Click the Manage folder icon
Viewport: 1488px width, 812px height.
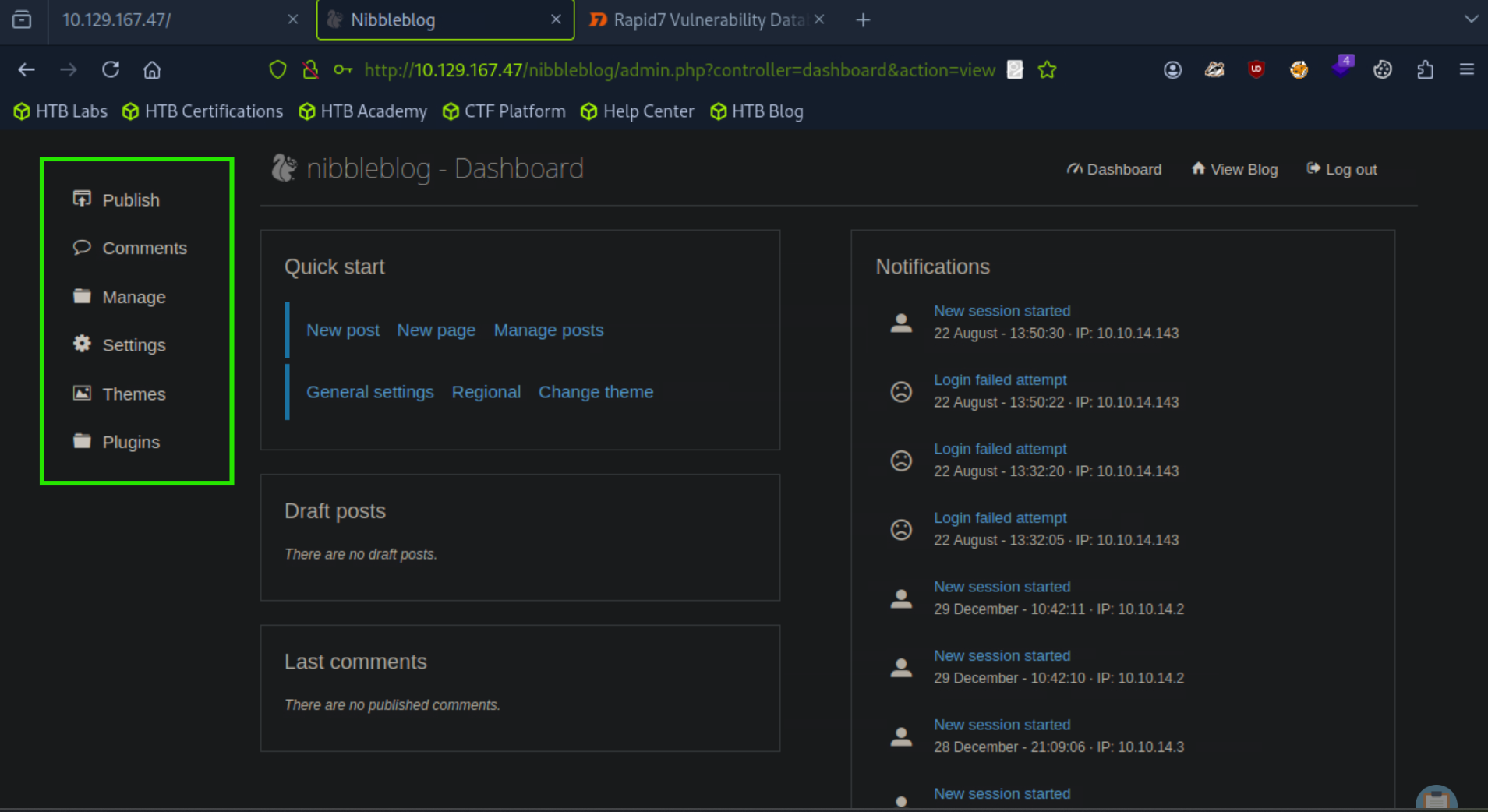coord(82,295)
